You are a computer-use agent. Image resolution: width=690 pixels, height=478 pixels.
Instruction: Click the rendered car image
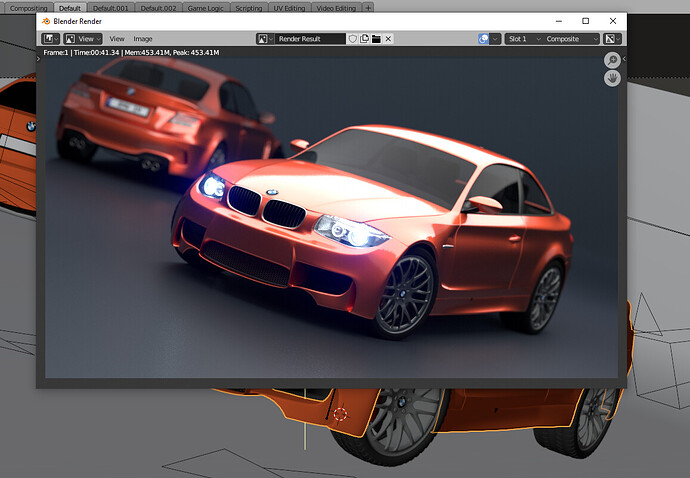(x=331, y=217)
